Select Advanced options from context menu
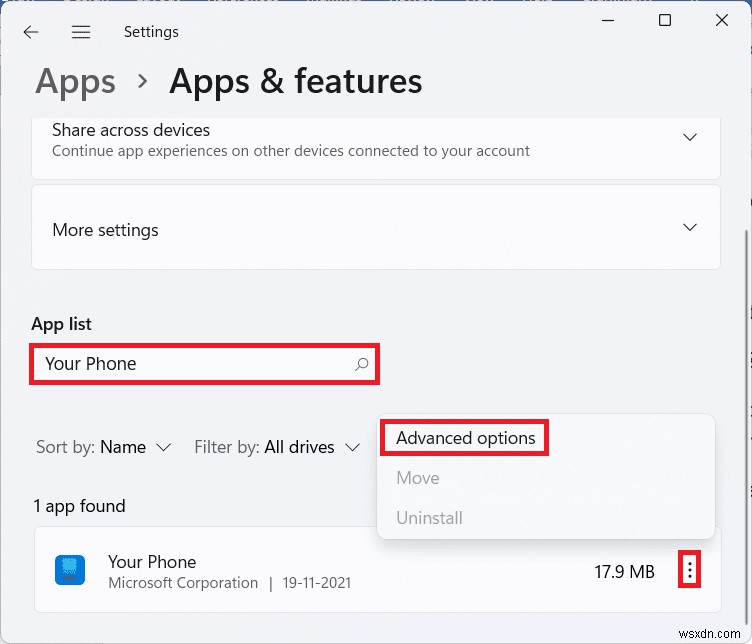752x644 pixels. click(466, 438)
